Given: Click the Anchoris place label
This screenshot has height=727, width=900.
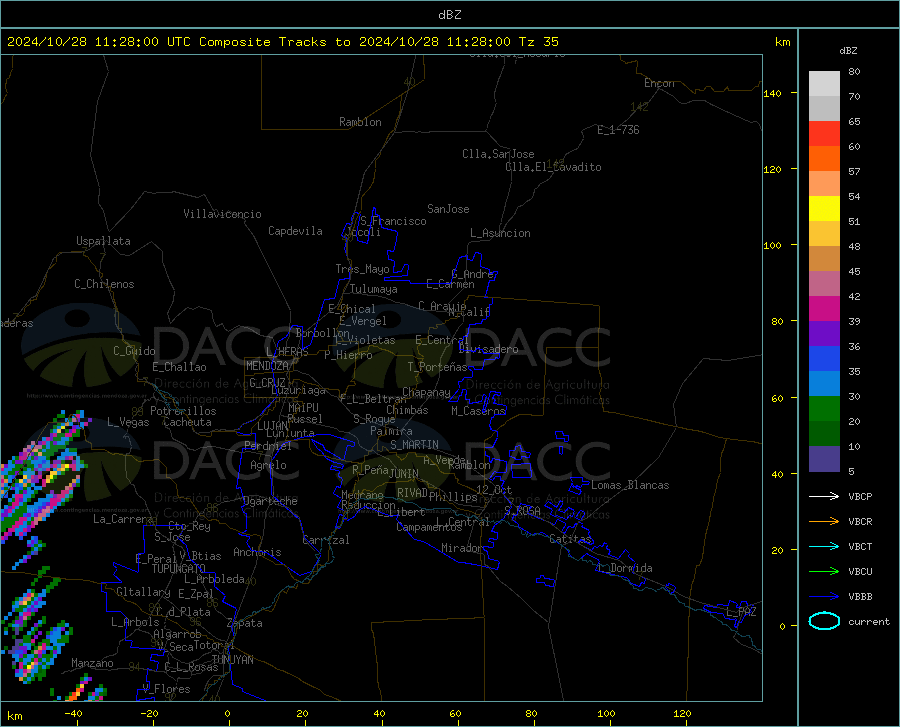Looking at the screenshot, I should [257, 552].
